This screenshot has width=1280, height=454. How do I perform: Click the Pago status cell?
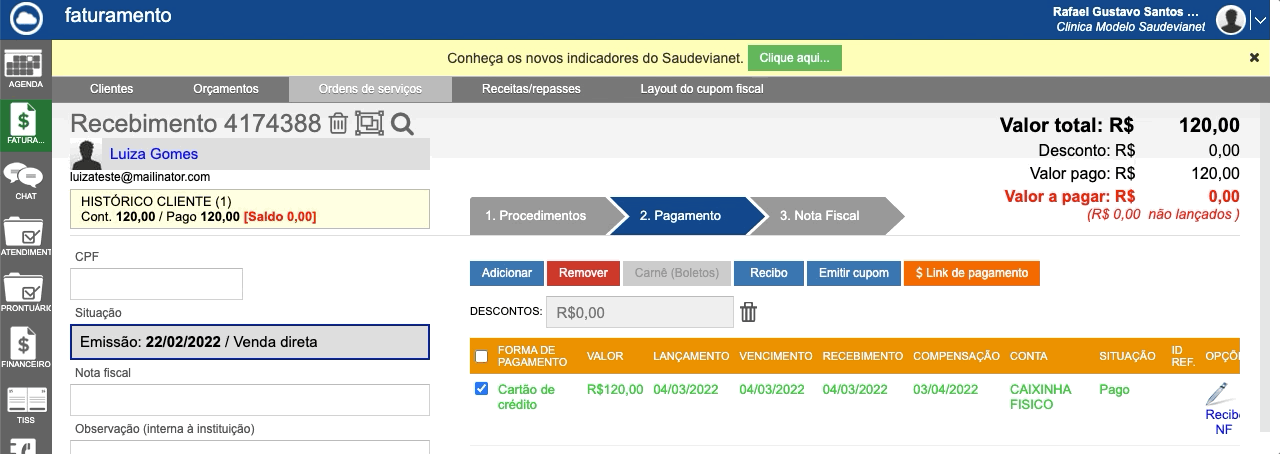1114,389
